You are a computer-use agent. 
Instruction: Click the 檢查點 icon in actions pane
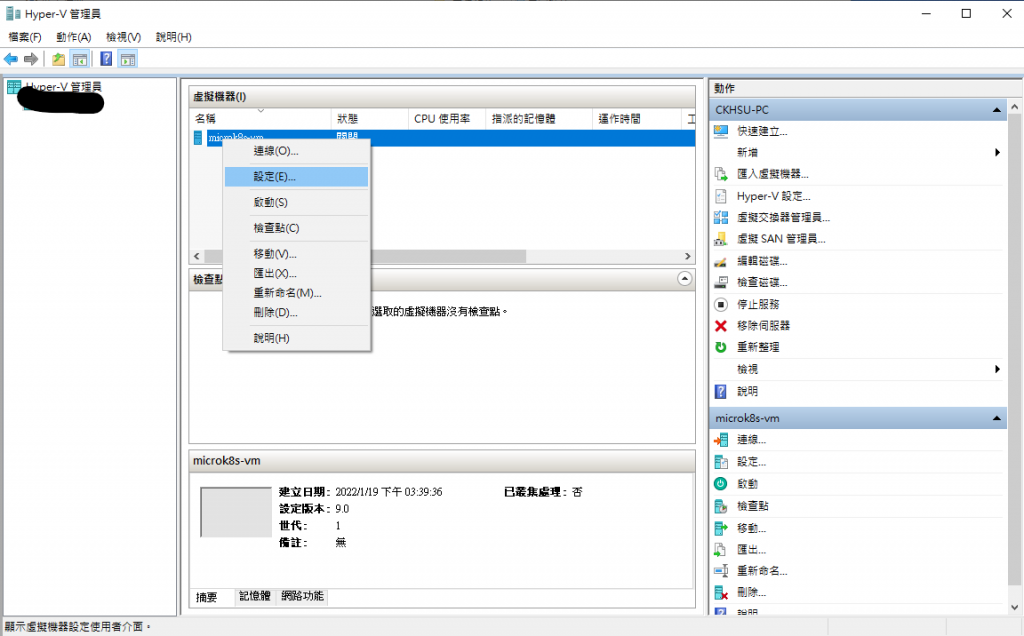point(721,506)
